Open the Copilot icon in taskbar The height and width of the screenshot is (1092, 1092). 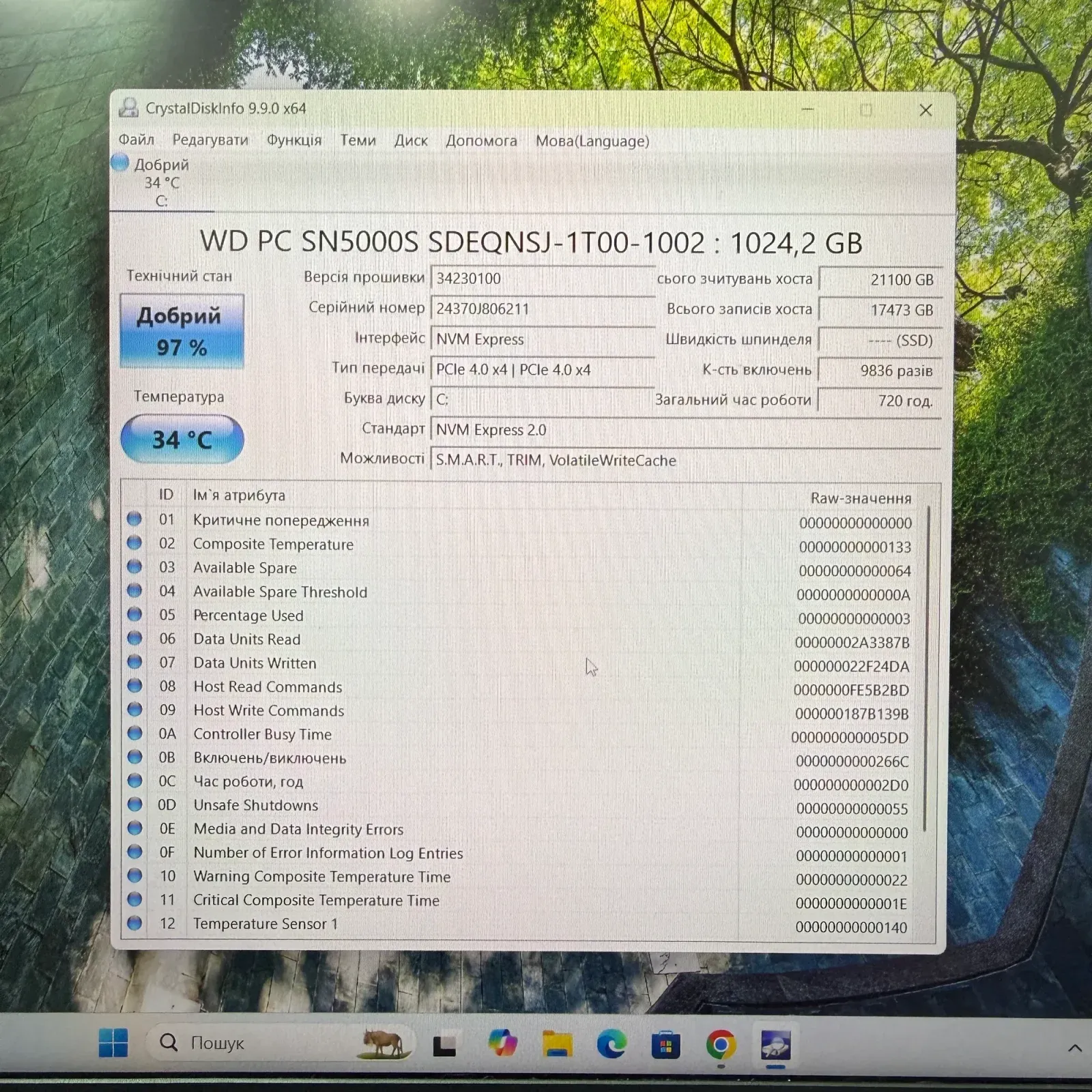503,1044
